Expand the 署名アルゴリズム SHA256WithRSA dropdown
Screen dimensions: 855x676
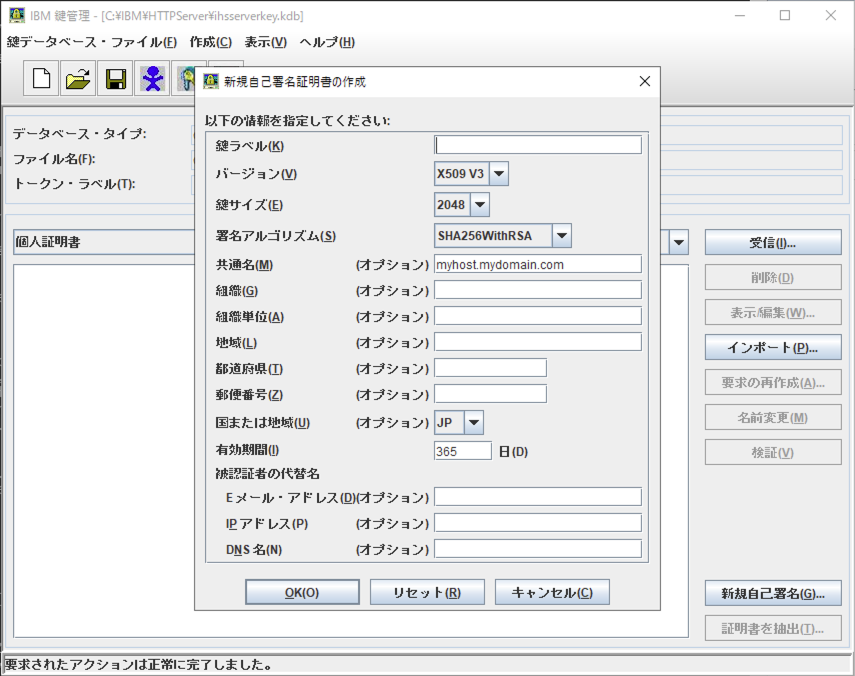click(562, 236)
